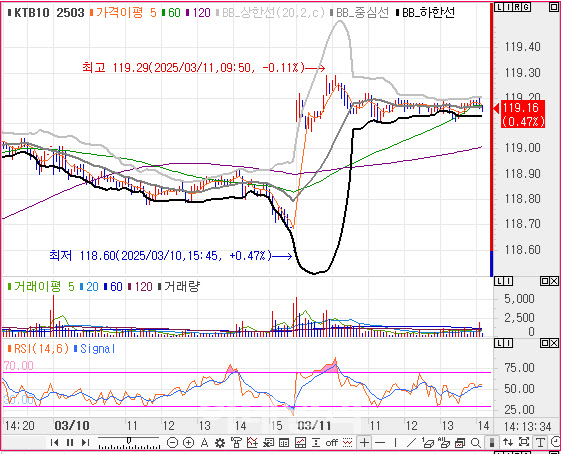The image size is (561, 454).
Task: Click the chart with arrows compare icon
Action: point(268,443)
